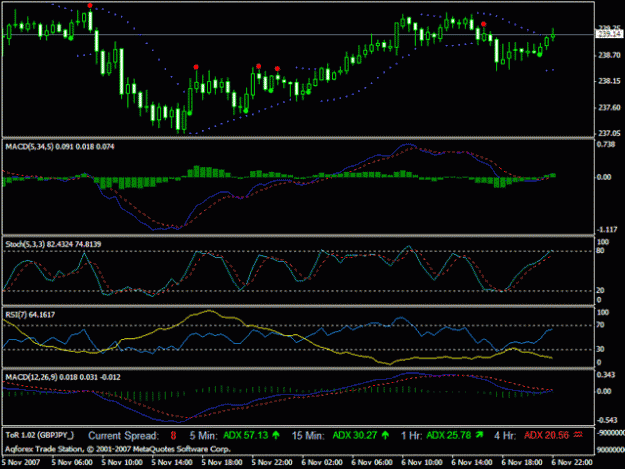Click the 238.70 price axis label

[609, 55]
